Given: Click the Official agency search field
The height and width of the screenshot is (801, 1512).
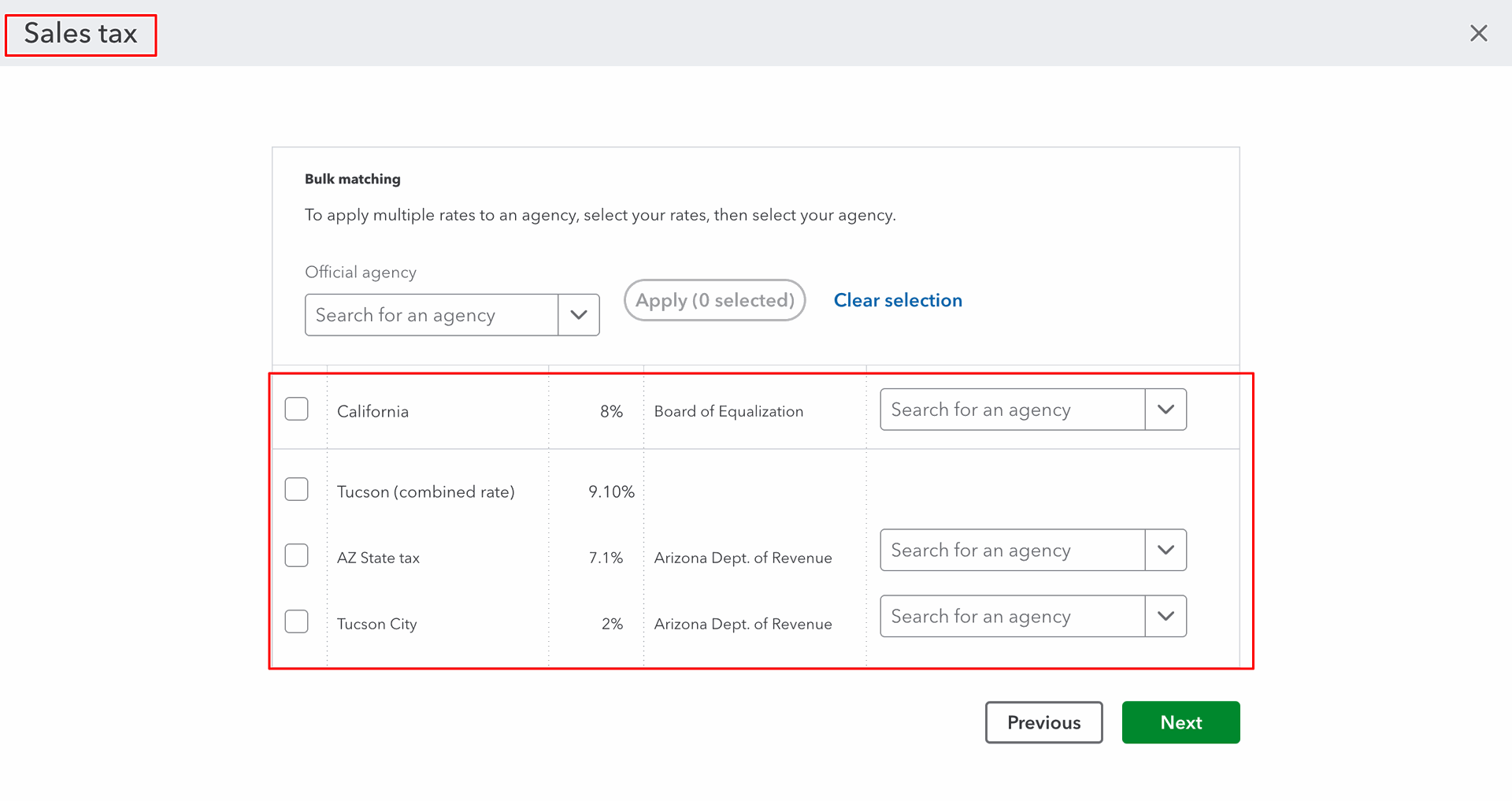Looking at the screenshot, I should pos(432,315).
